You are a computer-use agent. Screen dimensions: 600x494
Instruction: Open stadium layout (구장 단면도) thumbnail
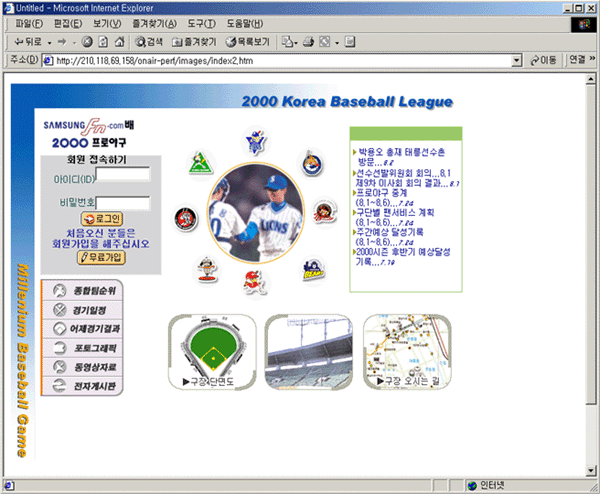click(x=212, y=352)
